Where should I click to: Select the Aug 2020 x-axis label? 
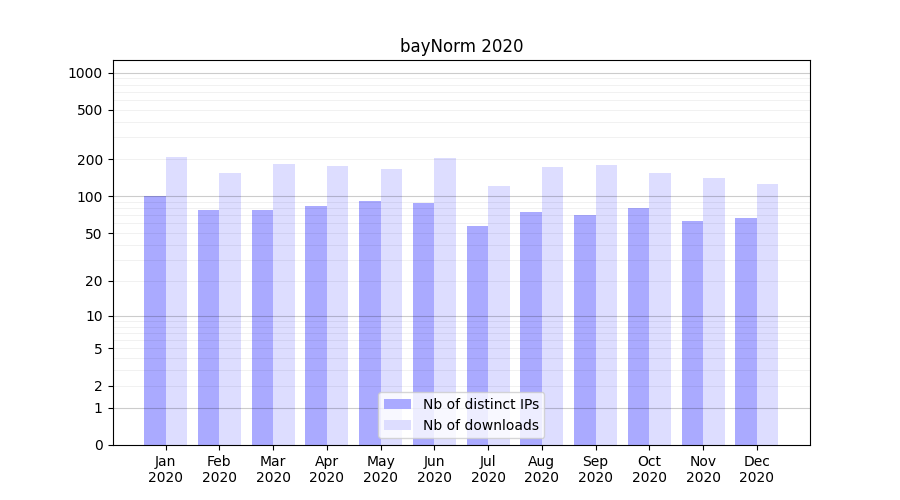pos(541,469)
